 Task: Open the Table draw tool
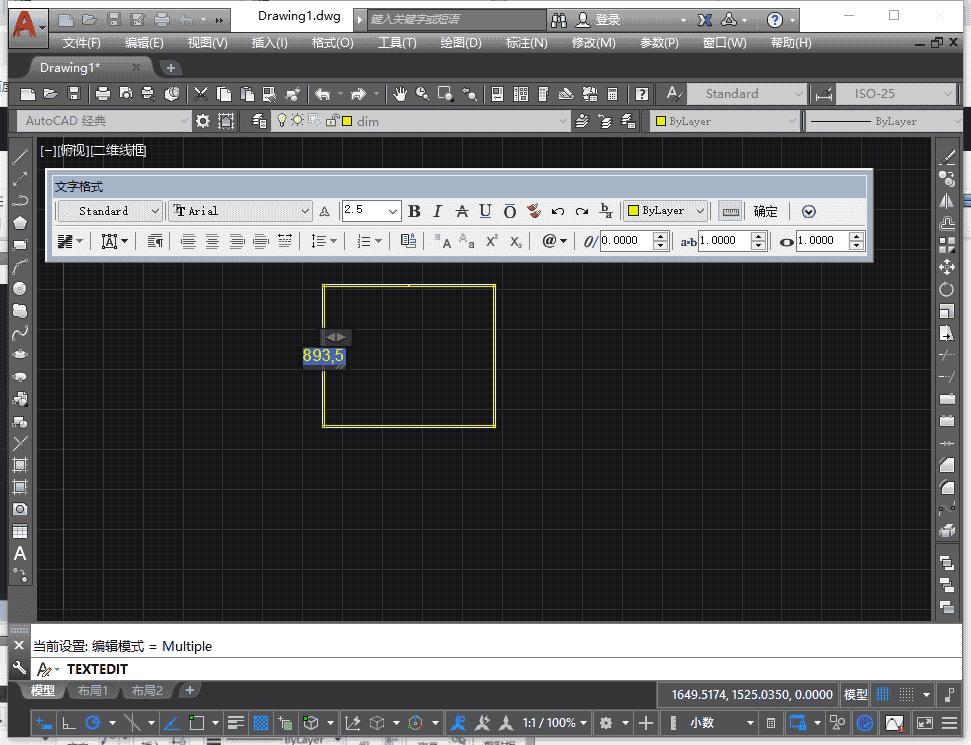[x=20, y=531]
